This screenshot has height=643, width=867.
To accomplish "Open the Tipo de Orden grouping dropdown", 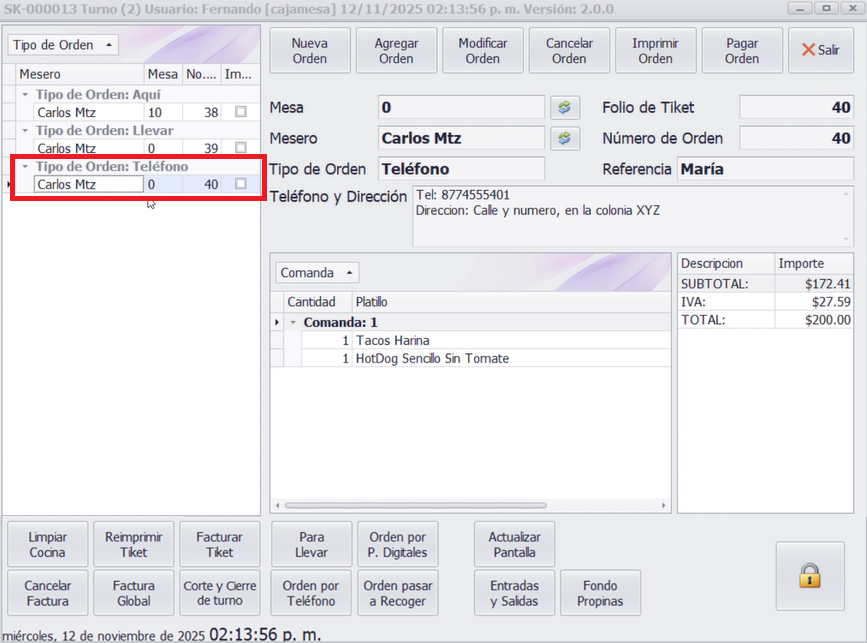I will (63, 45).
